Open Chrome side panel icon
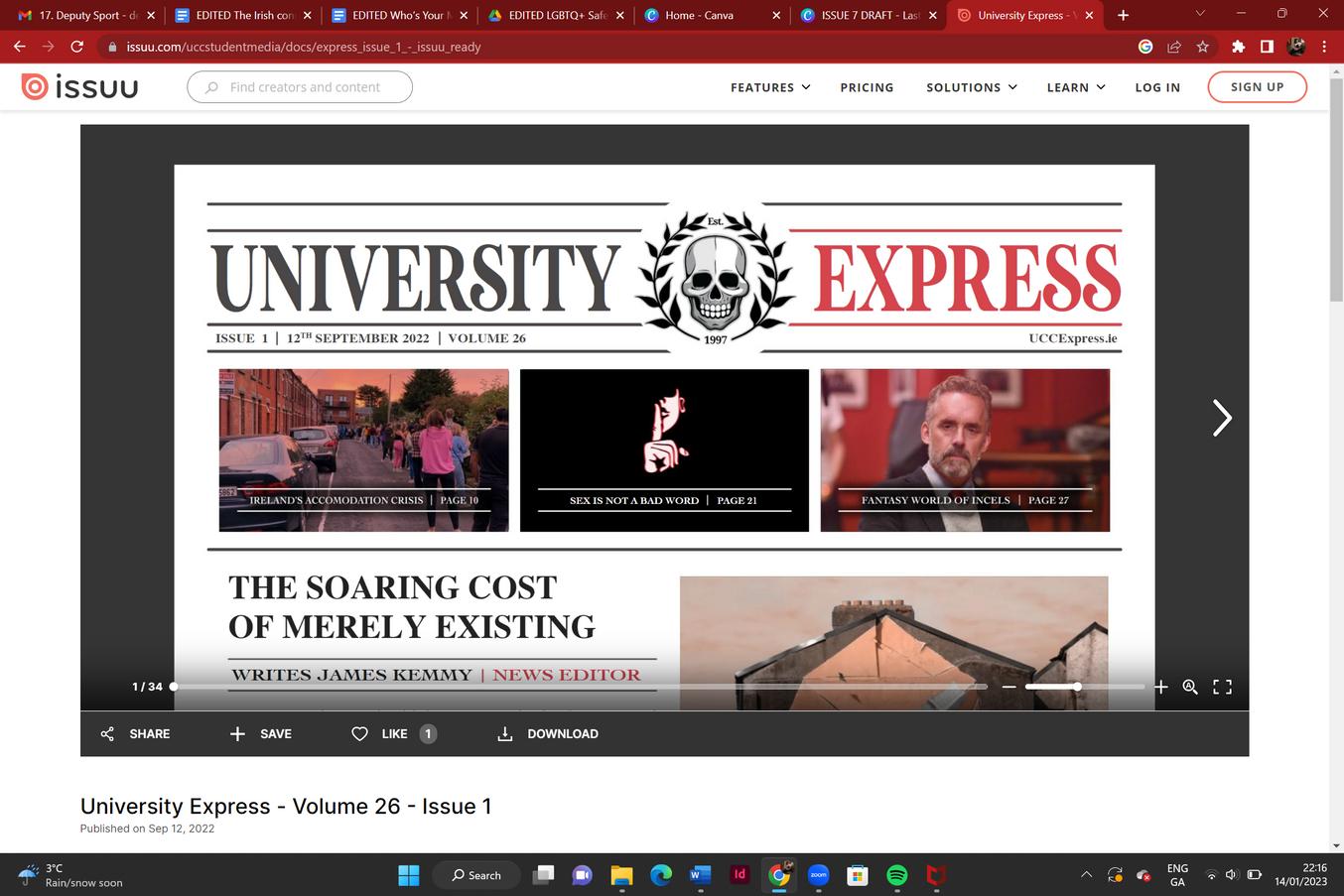The width and height of the screenshot is (1344, 896). point(1267,47)
